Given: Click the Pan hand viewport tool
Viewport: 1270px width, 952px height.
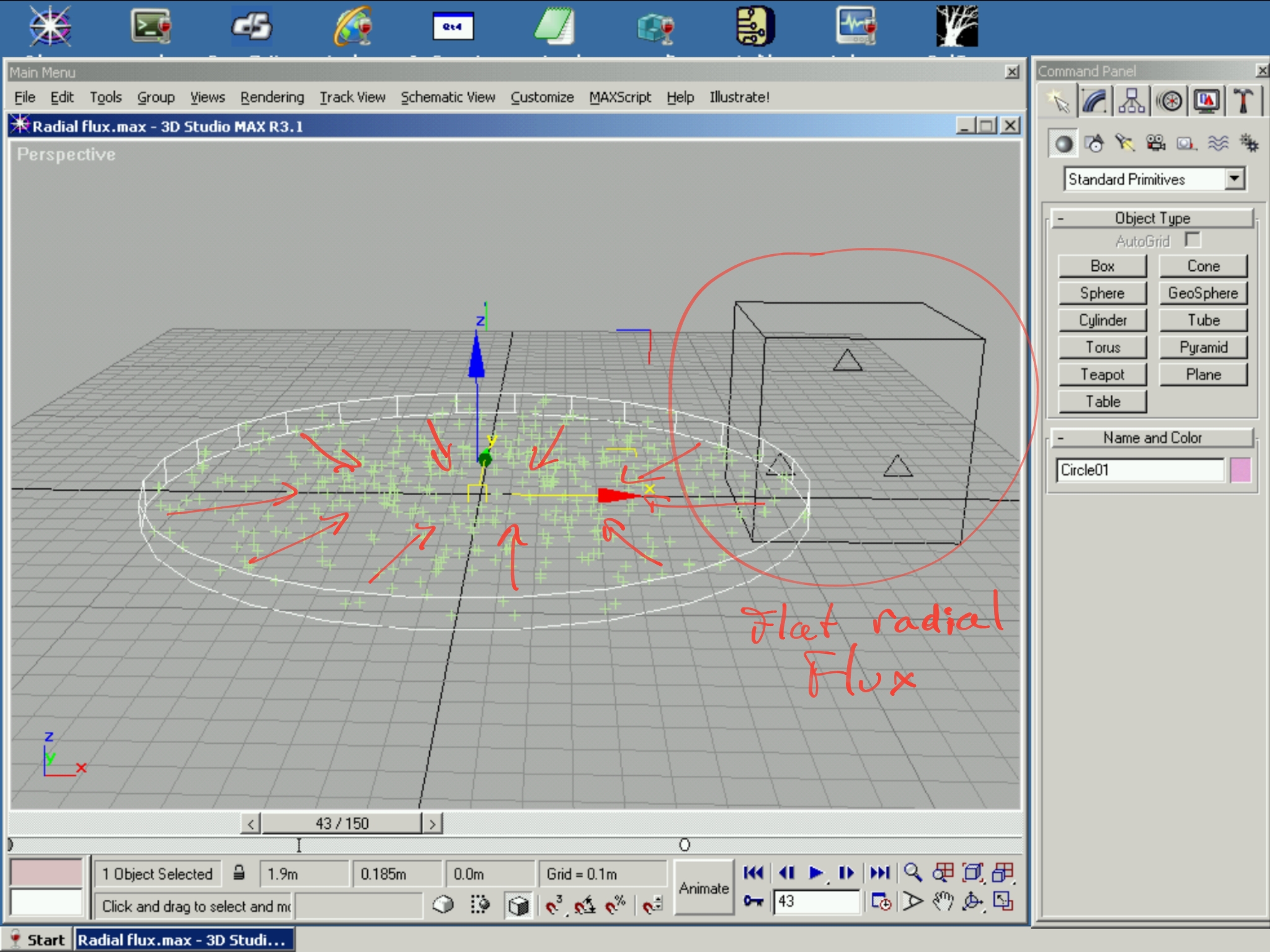Looking at the screenshot, I should [x=943, y=901].
